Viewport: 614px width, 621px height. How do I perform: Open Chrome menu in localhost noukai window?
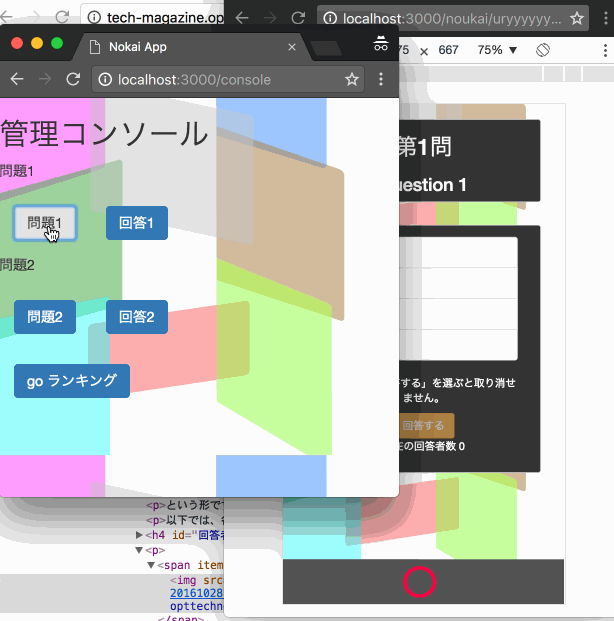[x=606, y=18]
